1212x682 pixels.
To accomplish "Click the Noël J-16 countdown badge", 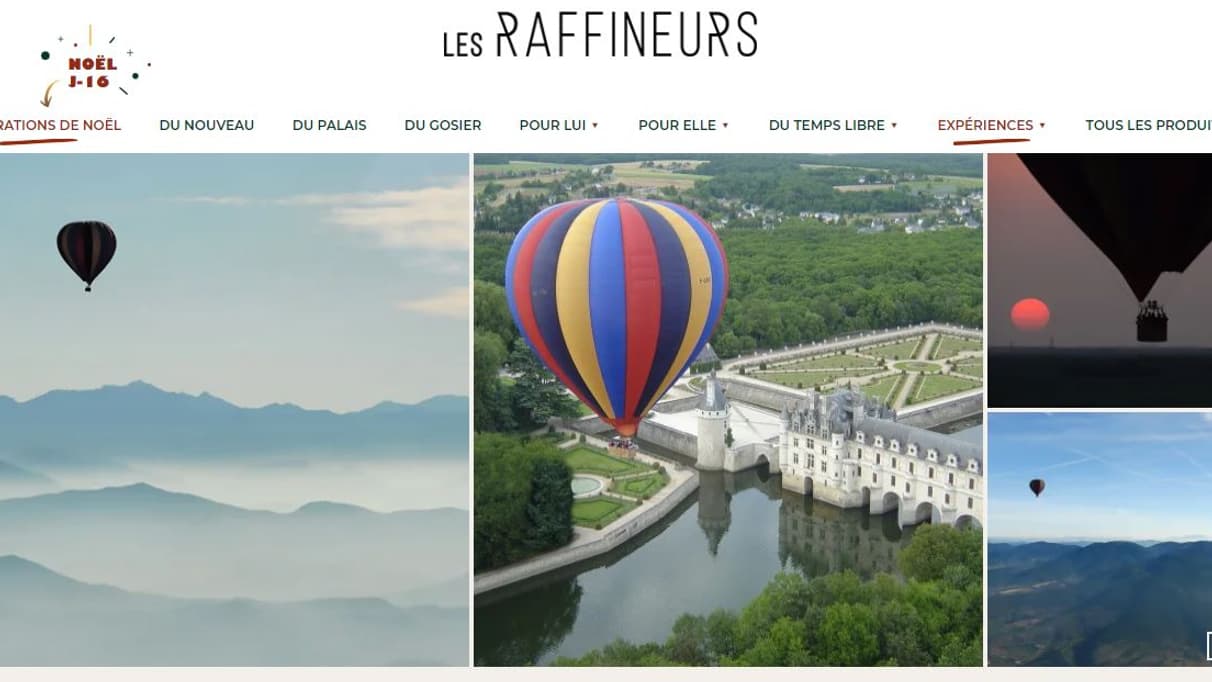I will [x=94, y=66].
